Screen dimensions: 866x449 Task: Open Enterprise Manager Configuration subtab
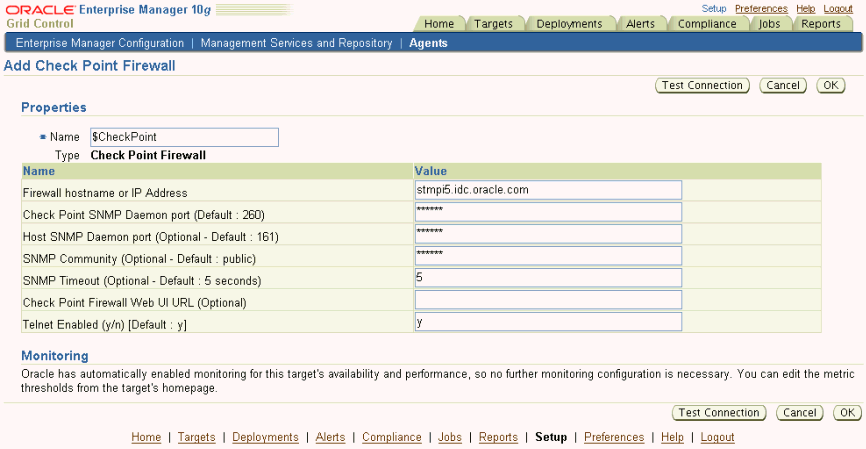pos(99,43)
